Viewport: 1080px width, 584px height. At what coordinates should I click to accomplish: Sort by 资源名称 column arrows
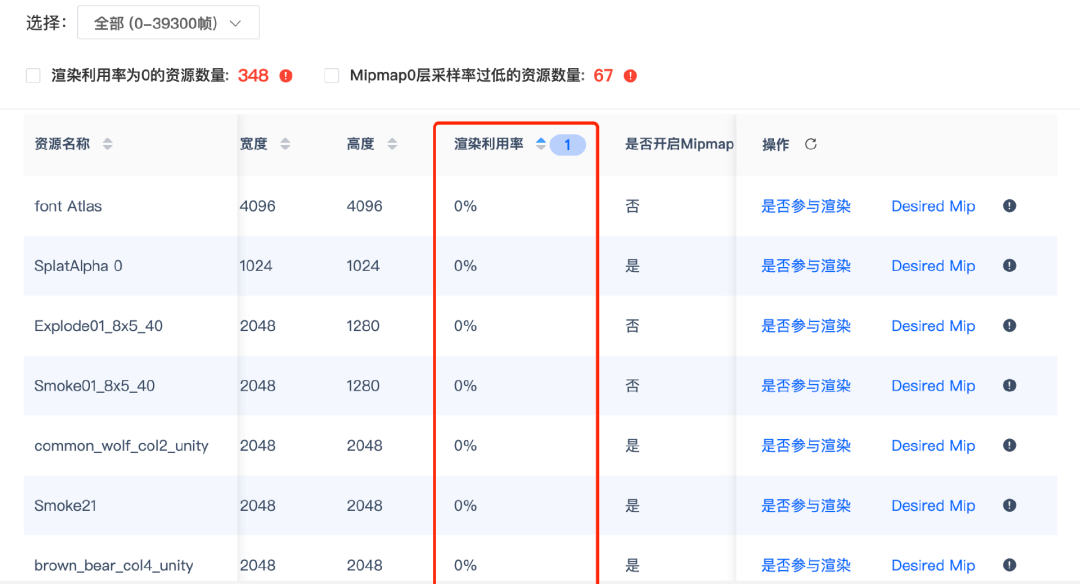pyautogui.click(x=107, y=144)
